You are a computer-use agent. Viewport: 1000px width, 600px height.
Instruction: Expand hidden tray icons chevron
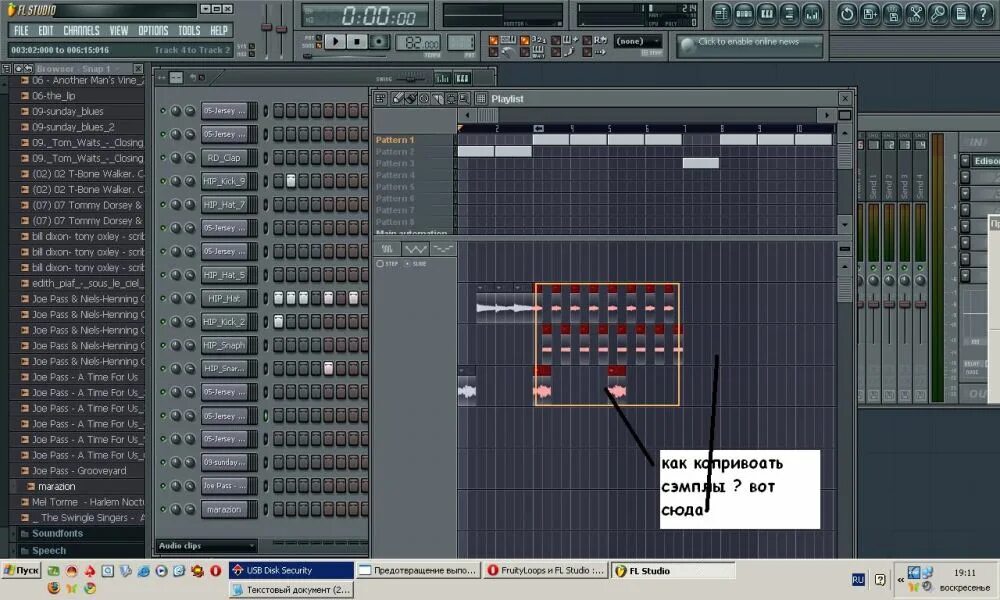(901, 580)
